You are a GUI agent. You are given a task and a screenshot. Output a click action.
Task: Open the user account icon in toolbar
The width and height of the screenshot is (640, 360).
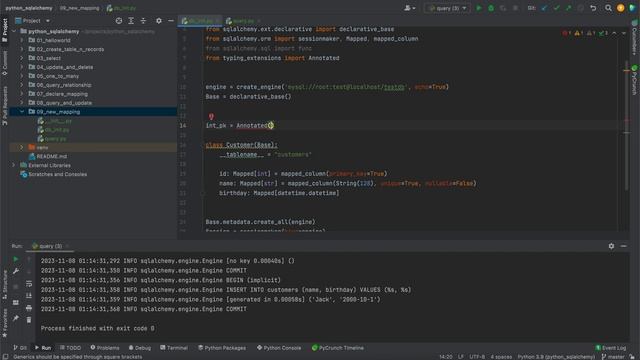pyautogui.click(x=409, y=8)
